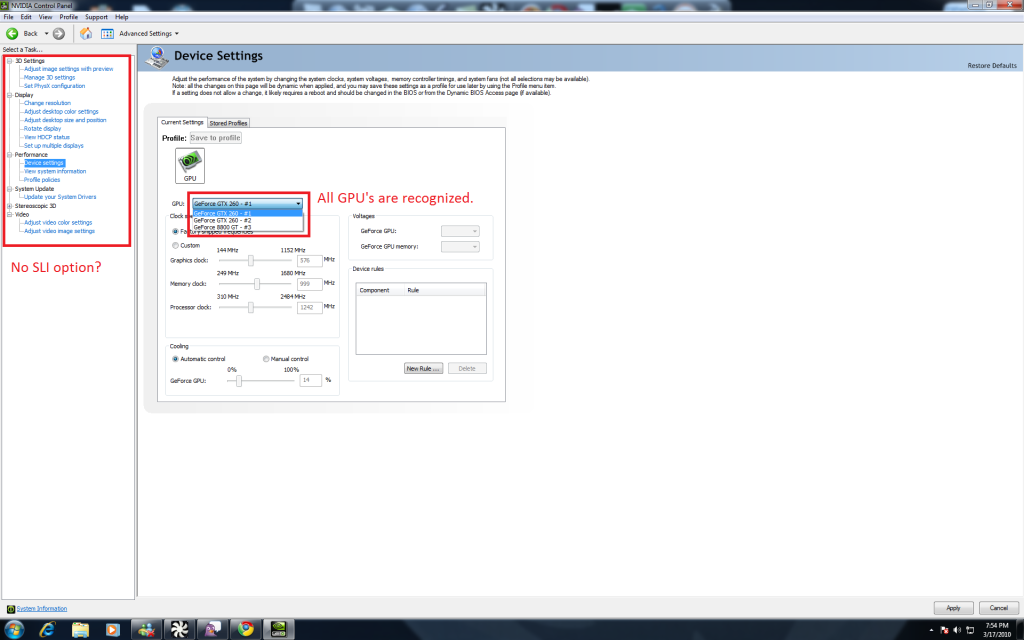Click the GeForce GPU fan speed slider
The width and height of the screenshot is (1024, 640).
tap(239, 381)
